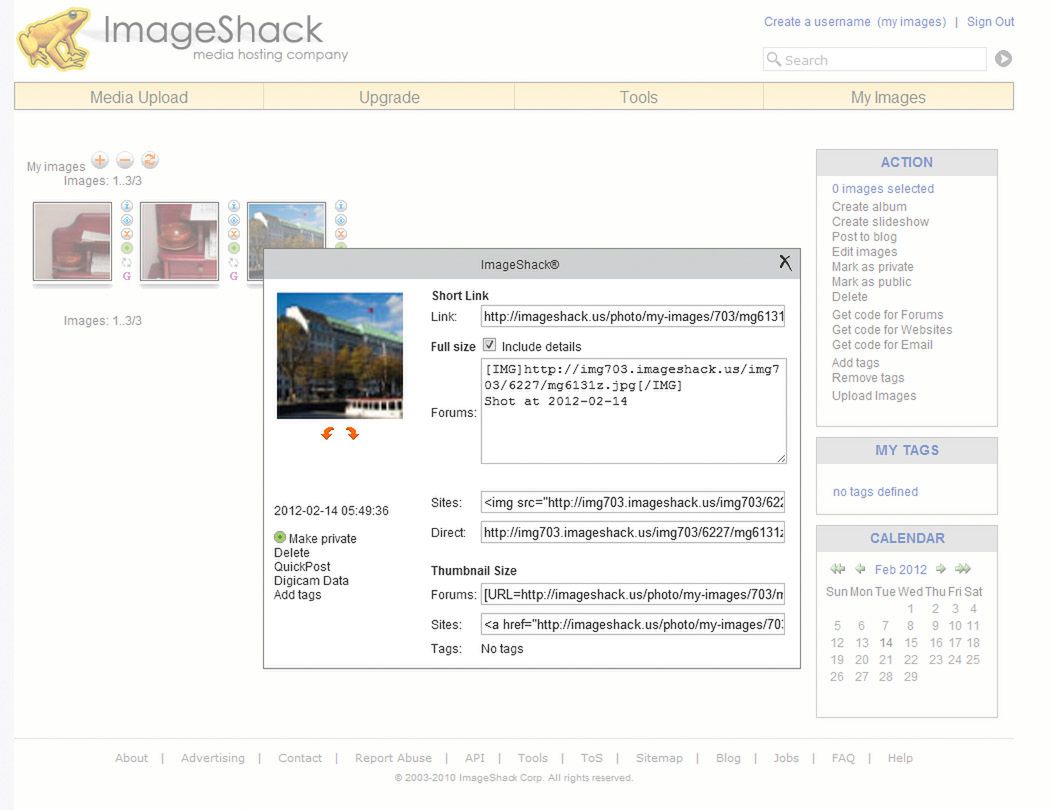The image size is (1052, 810).
Task: Open info icon next to first thumbnail
Action: (127, 206)
